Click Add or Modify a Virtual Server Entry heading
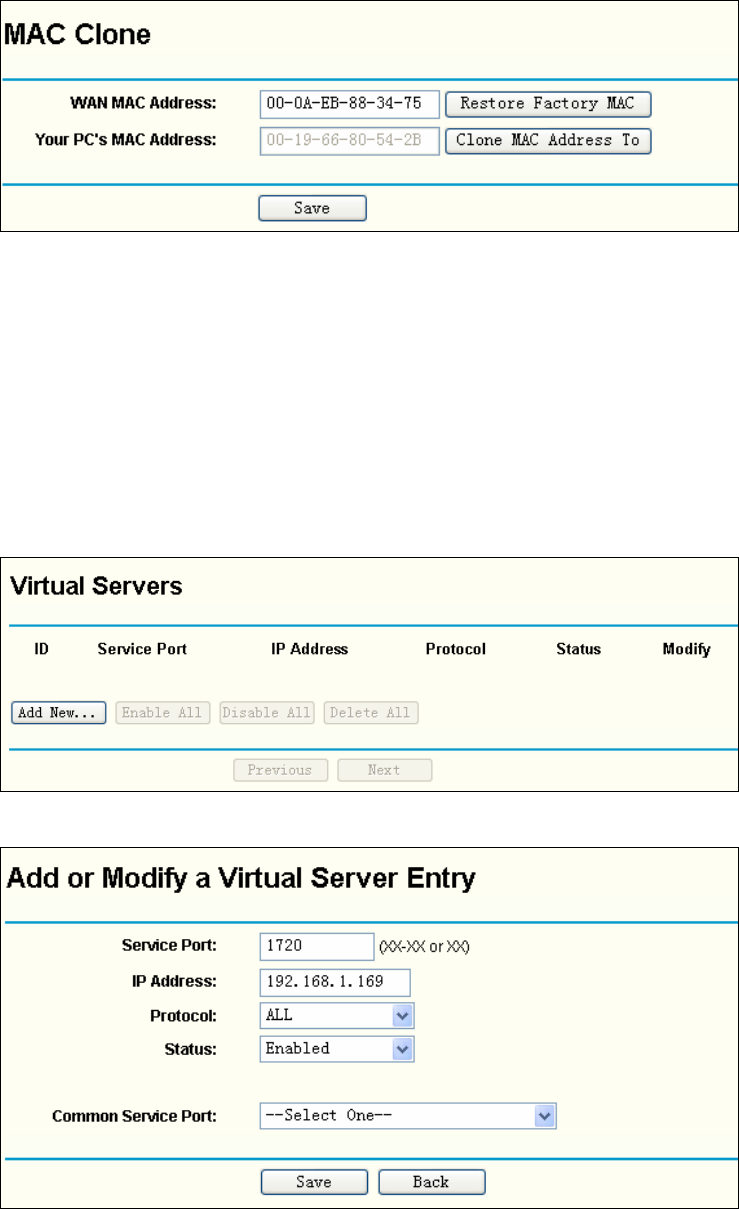Viewport: 739px width, 1209px height. [x=241, y=880]
